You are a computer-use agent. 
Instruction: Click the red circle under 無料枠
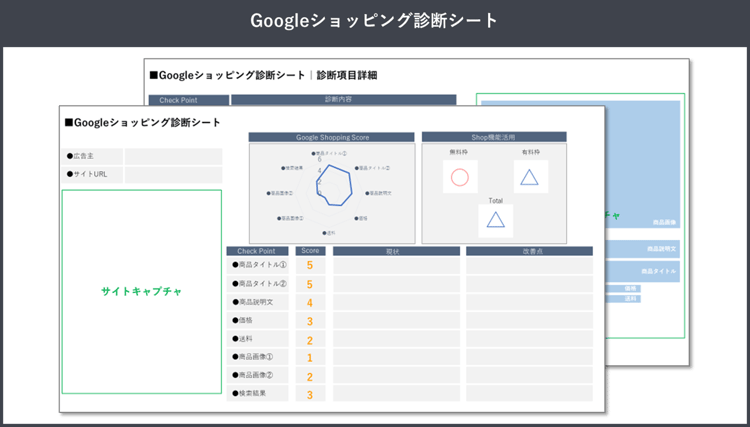coord(460,177)
